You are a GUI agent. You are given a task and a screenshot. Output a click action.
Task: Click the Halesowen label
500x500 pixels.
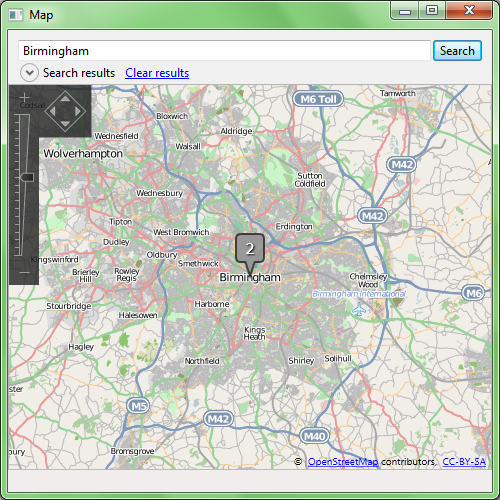coord(138,315)
